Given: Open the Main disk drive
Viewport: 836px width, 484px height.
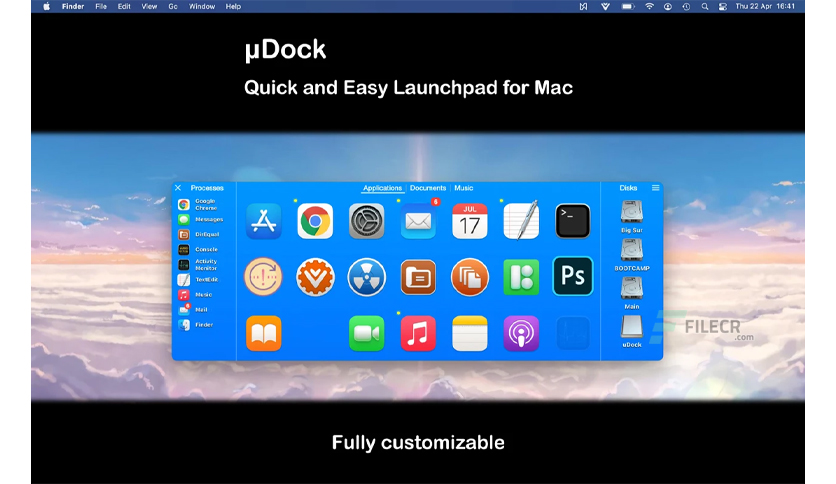Looking at the screenshot, I should [632, 293].
